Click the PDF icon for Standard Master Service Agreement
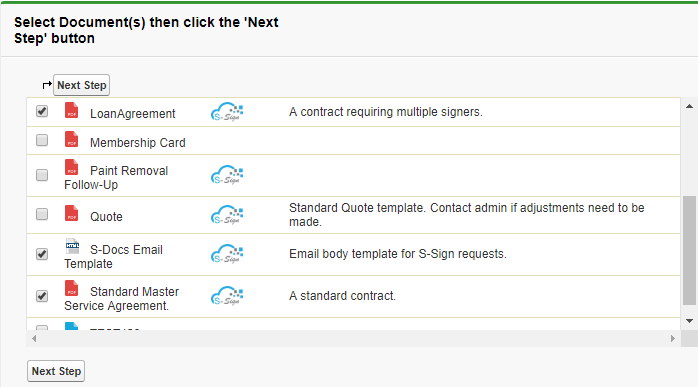 [71, 288]
